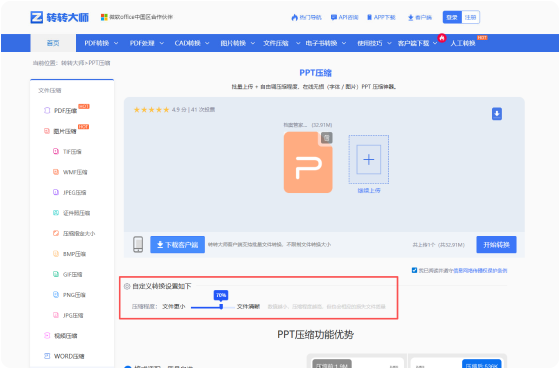Image resolution: width=560 pixels, height=369 pixels.
Task: Click the PNG压缩 icon in sidebar
Action: pyautogui.click(x=56, y=295)
